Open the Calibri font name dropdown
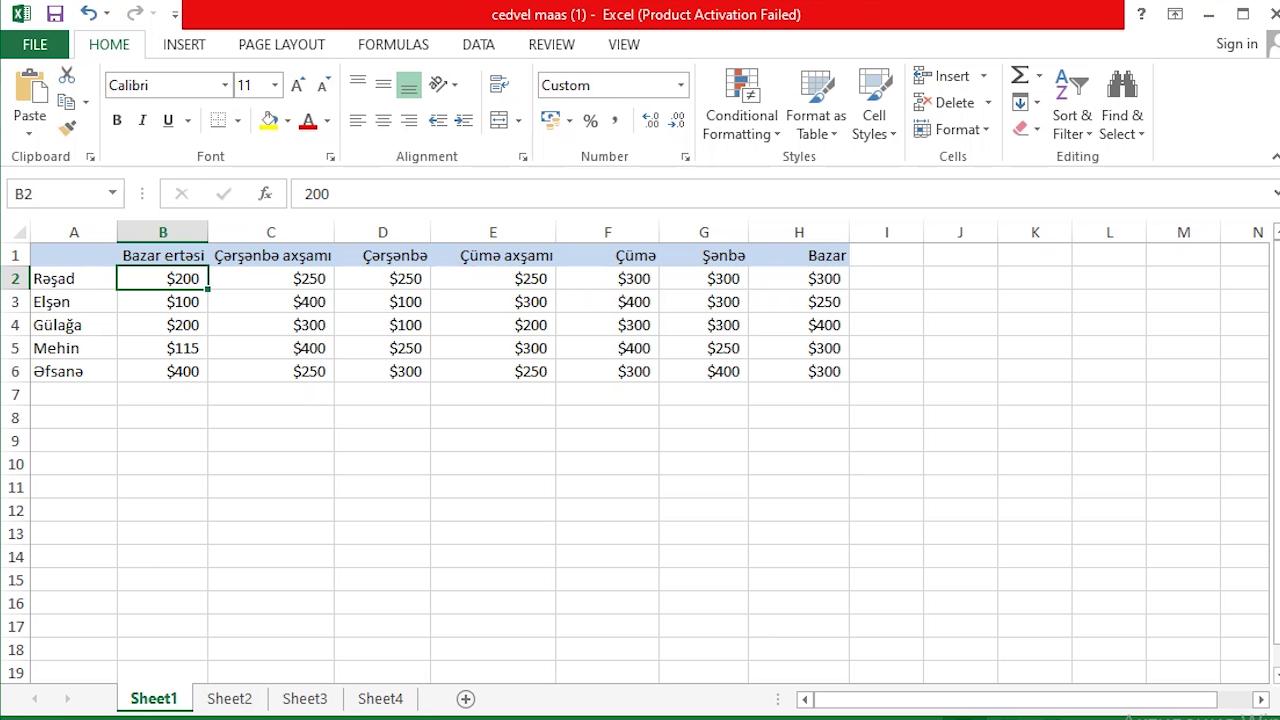1280x720 pixels. (225, 85)
